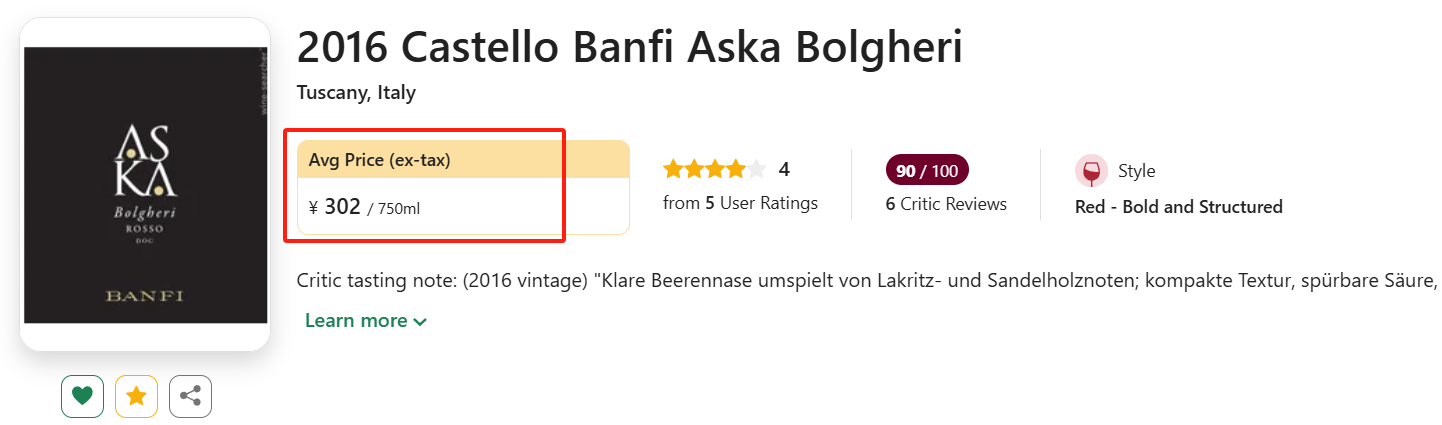
Task: Click the "Learn more" text
Action: [356, 321]
